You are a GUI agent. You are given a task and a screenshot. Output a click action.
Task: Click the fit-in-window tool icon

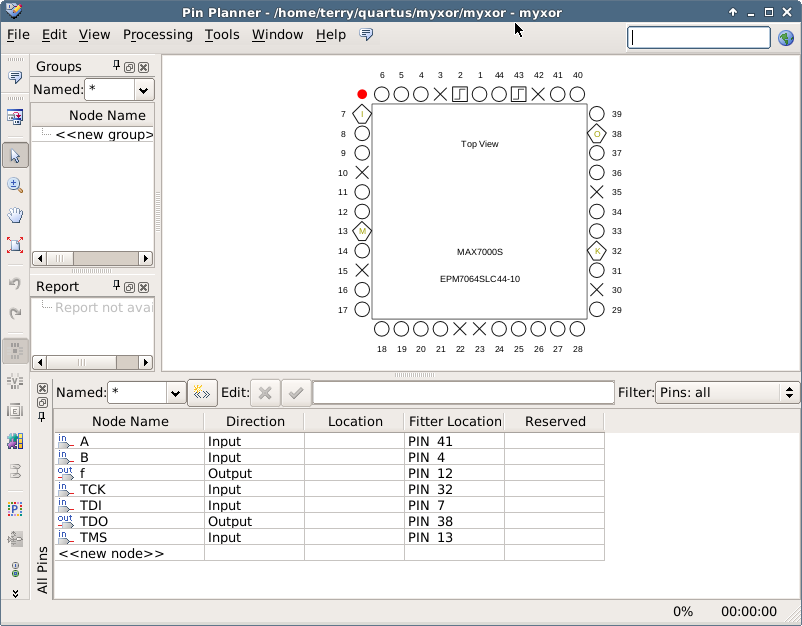[15, 244]
